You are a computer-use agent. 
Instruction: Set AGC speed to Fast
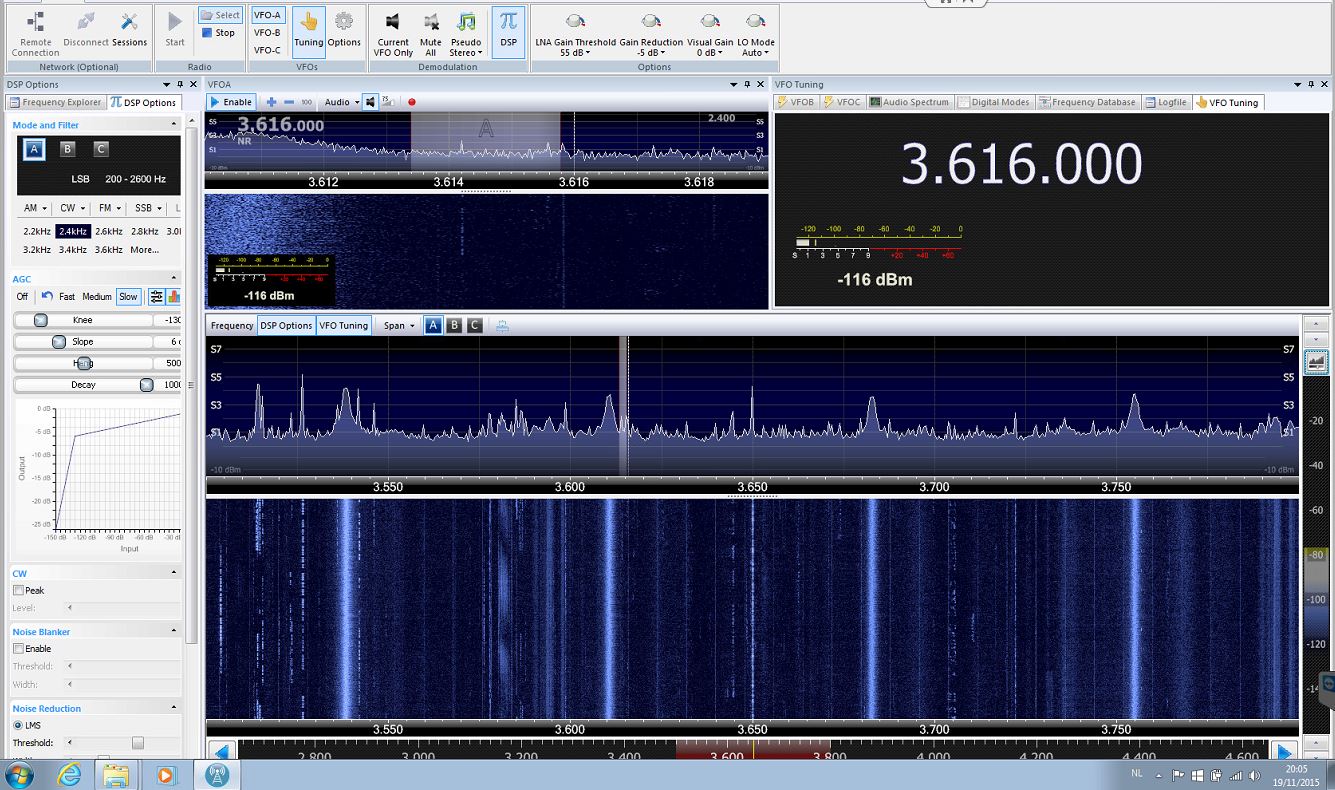coord(67,297)
